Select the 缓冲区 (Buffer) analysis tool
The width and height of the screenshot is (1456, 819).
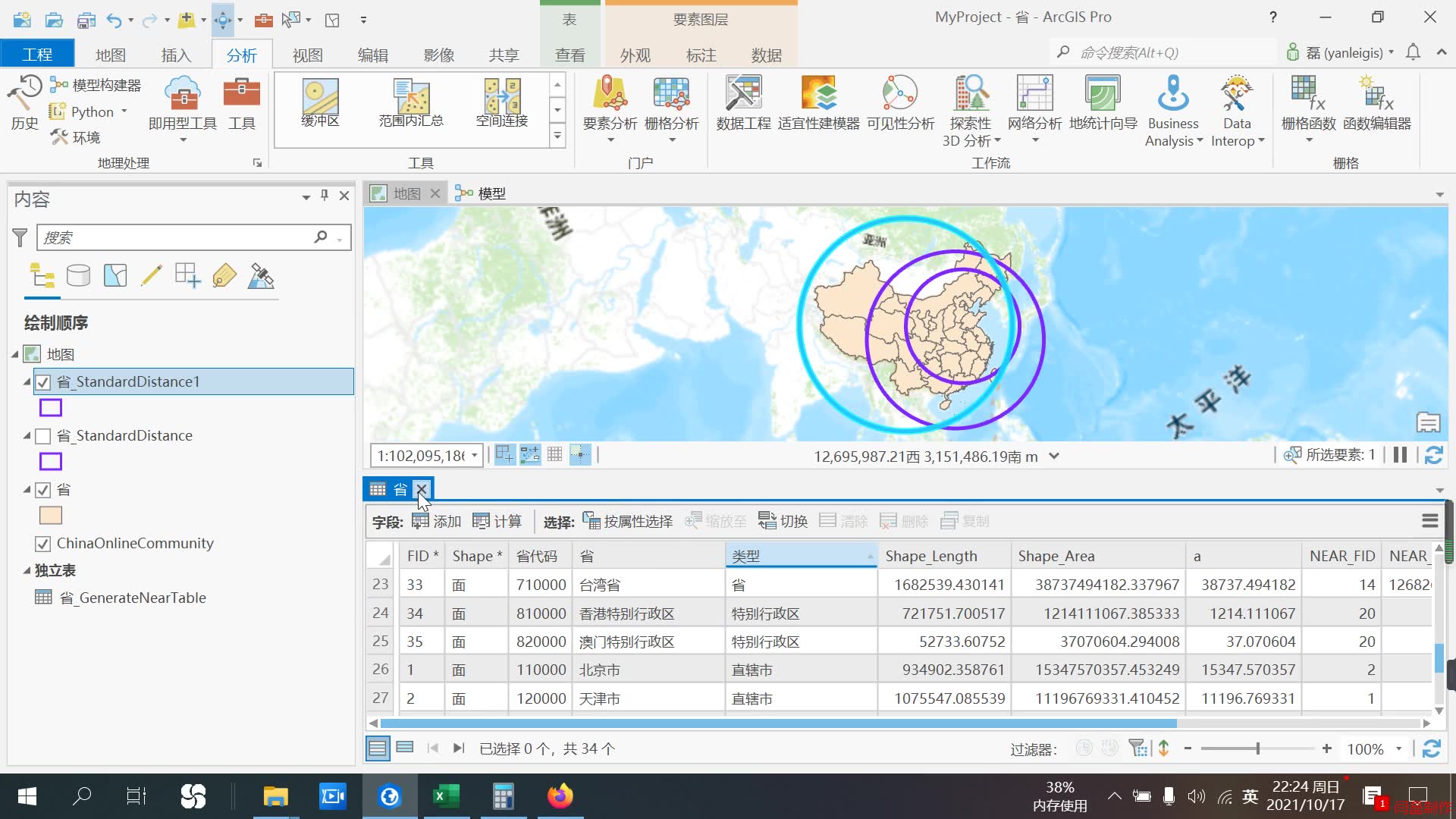pyautogui.click(x=320, y=102)
